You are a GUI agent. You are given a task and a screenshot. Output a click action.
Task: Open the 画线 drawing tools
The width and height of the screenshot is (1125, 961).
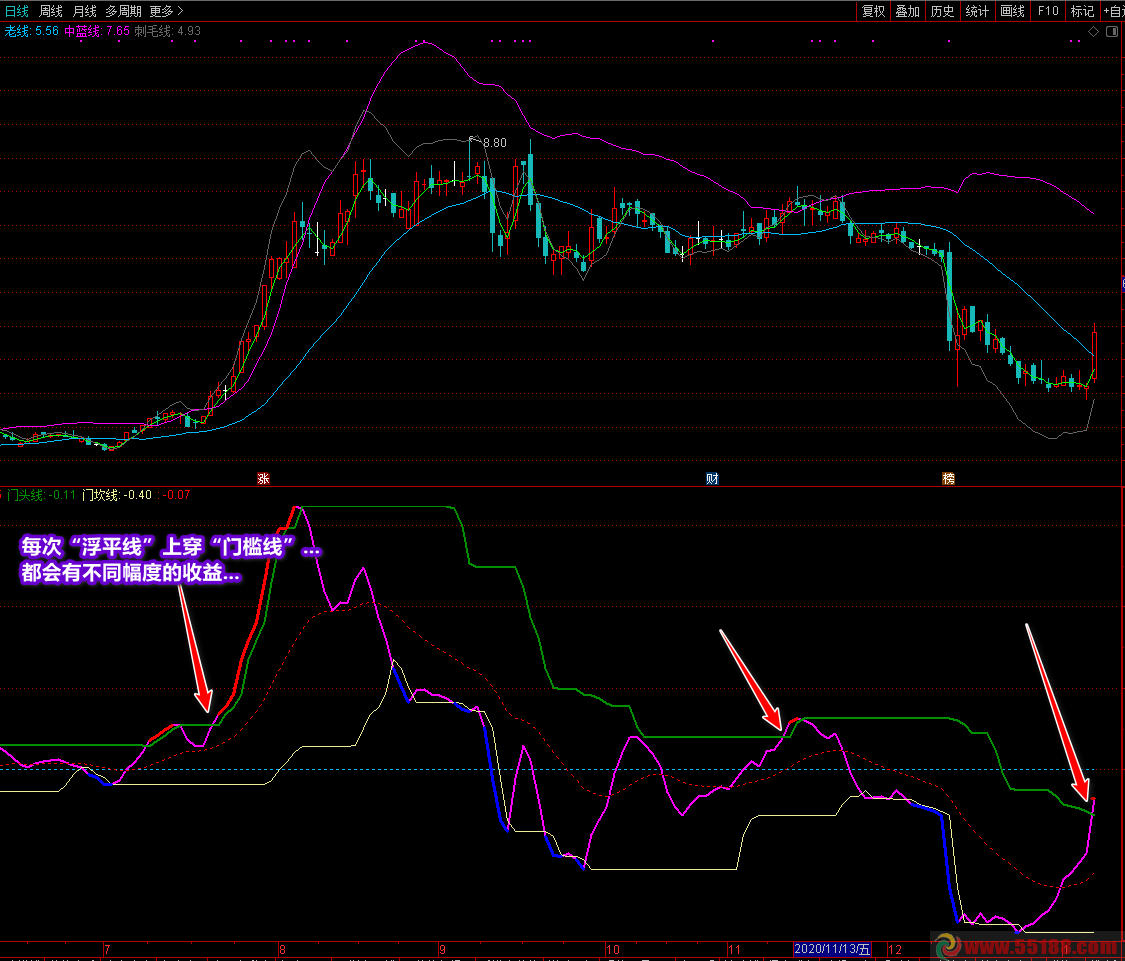(1012, 11)
